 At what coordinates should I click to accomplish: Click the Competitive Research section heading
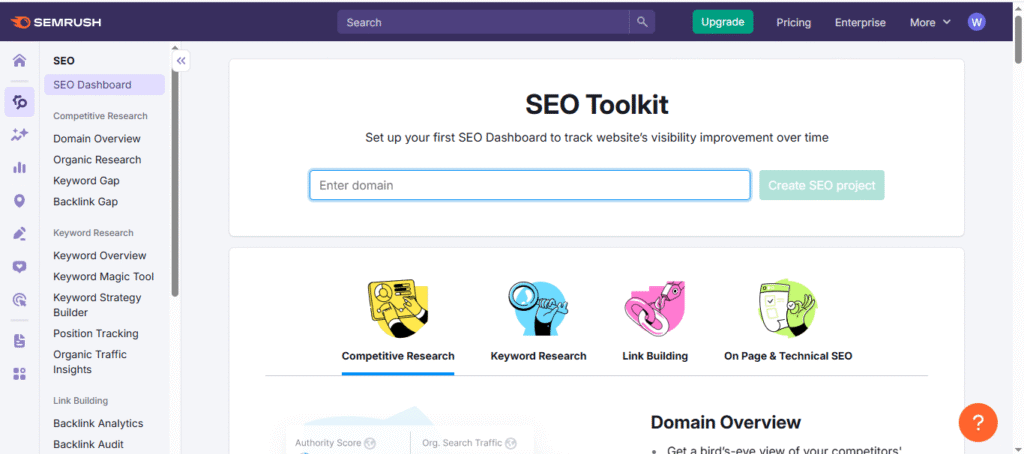tap(101, 116)
